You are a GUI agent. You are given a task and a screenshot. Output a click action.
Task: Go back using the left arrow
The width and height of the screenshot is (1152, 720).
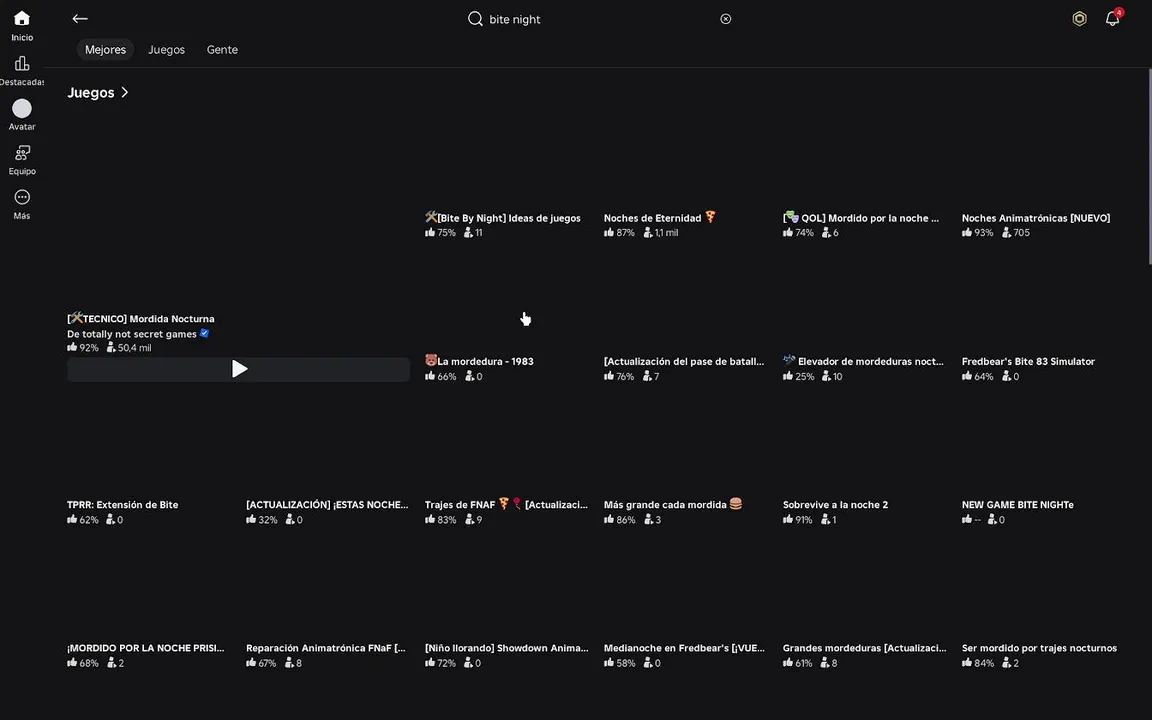point(80,18)
